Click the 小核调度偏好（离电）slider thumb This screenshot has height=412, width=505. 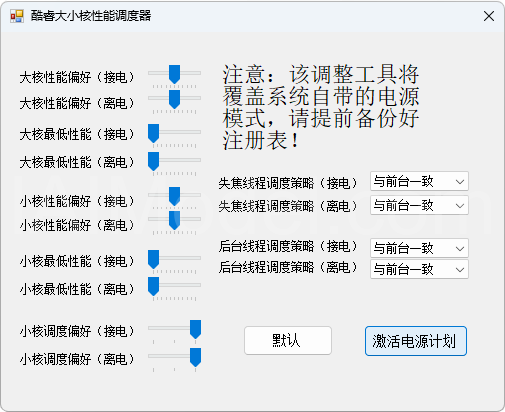click(x=195, y=357)
